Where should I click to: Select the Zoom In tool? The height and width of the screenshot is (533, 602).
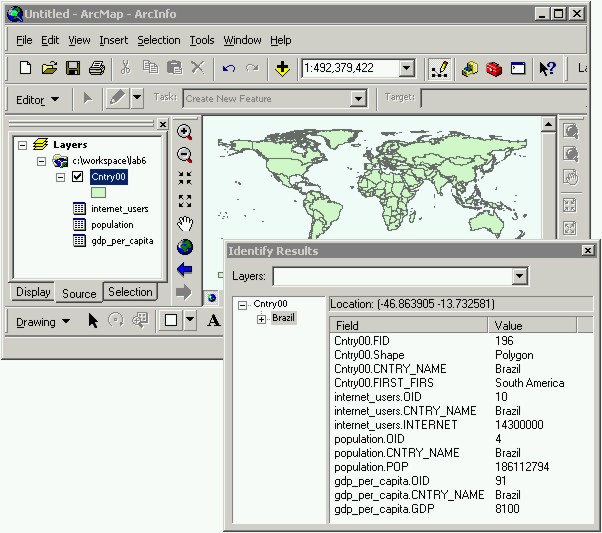184,132
